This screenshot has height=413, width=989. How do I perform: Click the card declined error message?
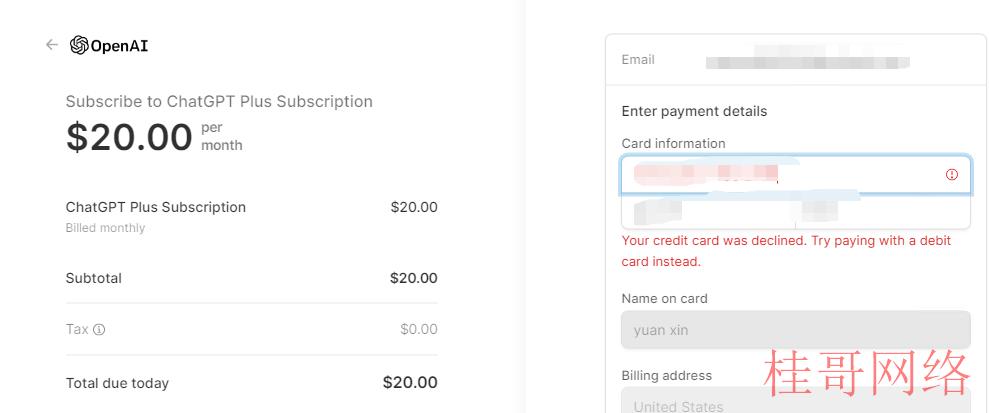pyautogui.click(x=786, y=251)
